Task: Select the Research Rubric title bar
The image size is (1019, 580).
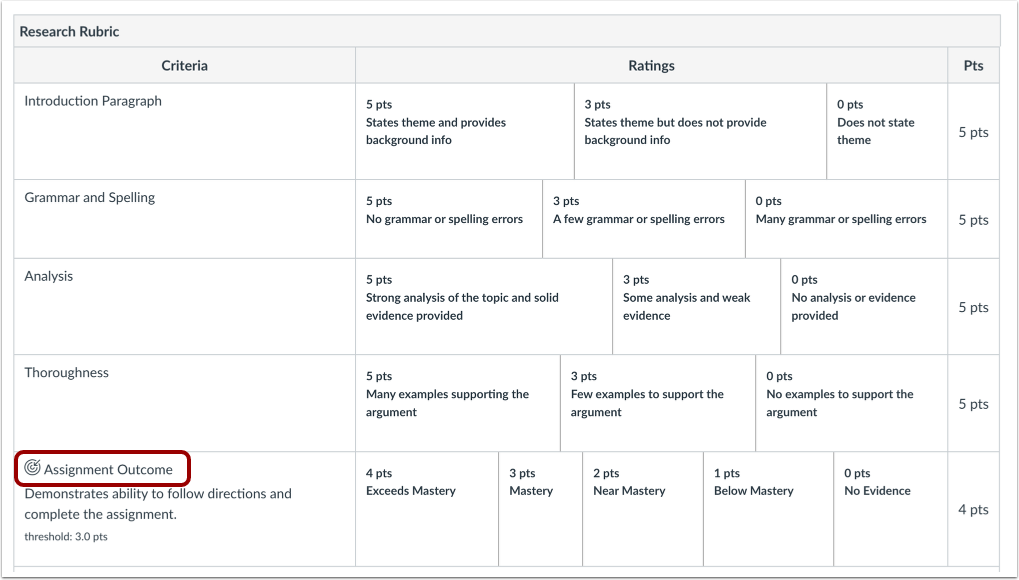Action: pyautogui.click(x=69, y=31)
